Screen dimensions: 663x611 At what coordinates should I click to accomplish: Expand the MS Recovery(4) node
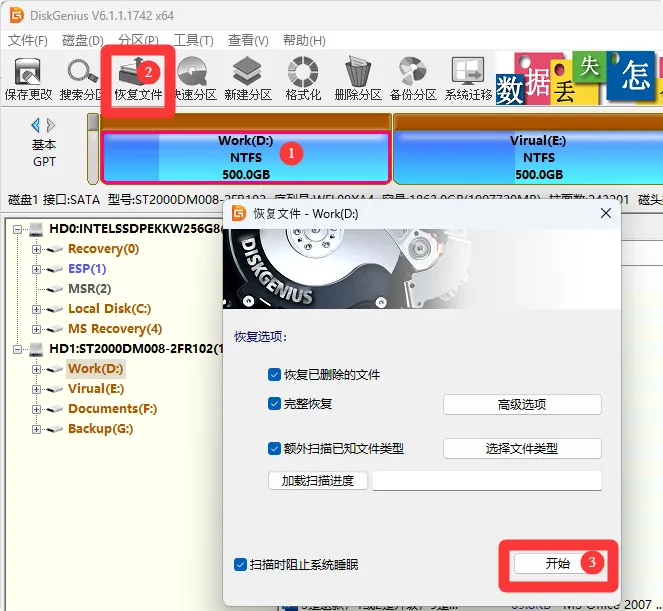[36, 329]
